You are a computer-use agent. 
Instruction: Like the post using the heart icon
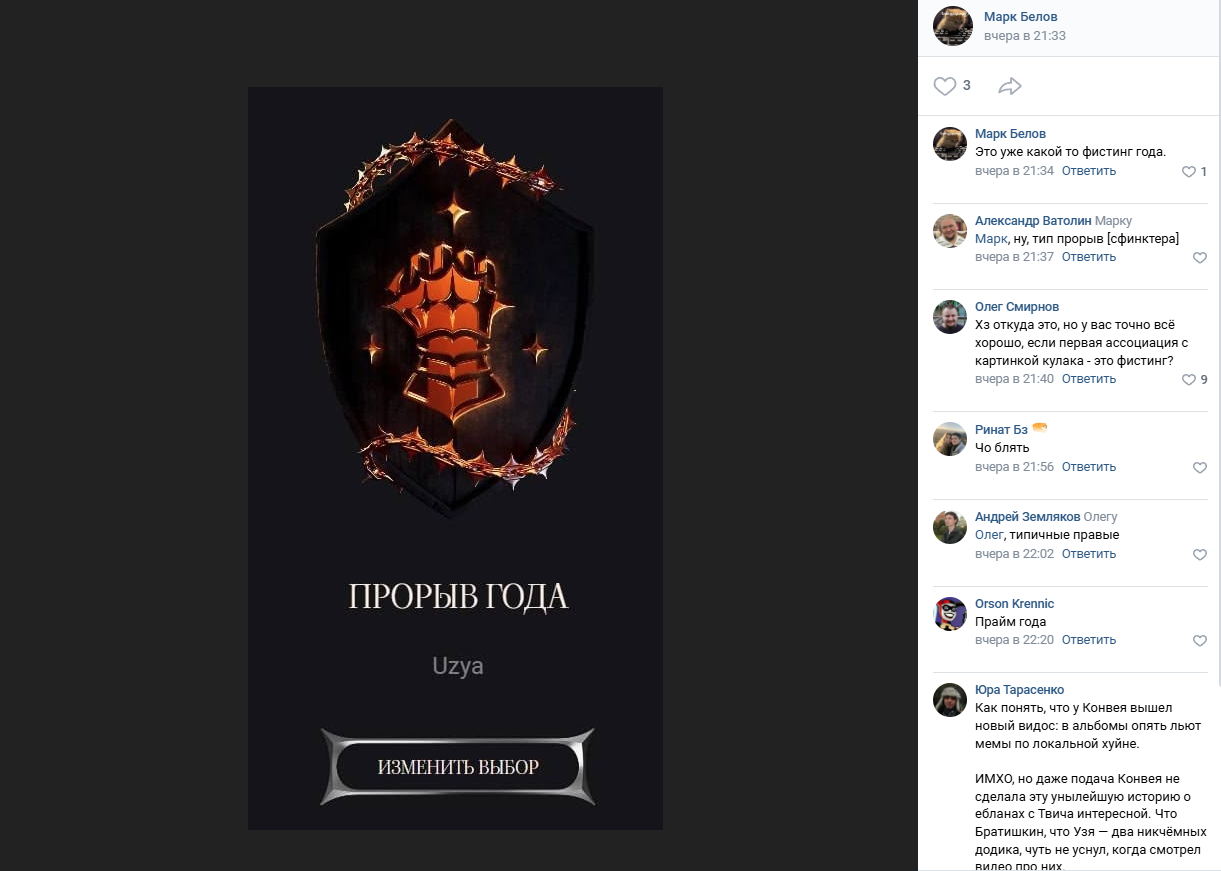(945, 86)
